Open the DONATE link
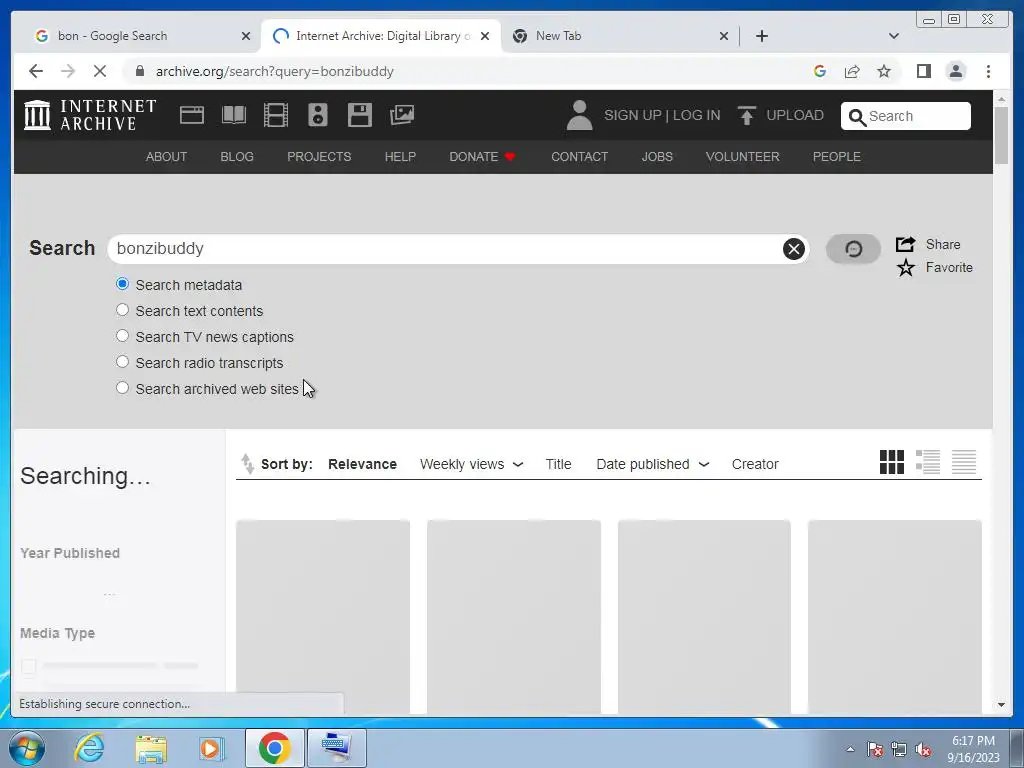Image resolution: width=1024 pixels, height=768 pixels. 482,157
